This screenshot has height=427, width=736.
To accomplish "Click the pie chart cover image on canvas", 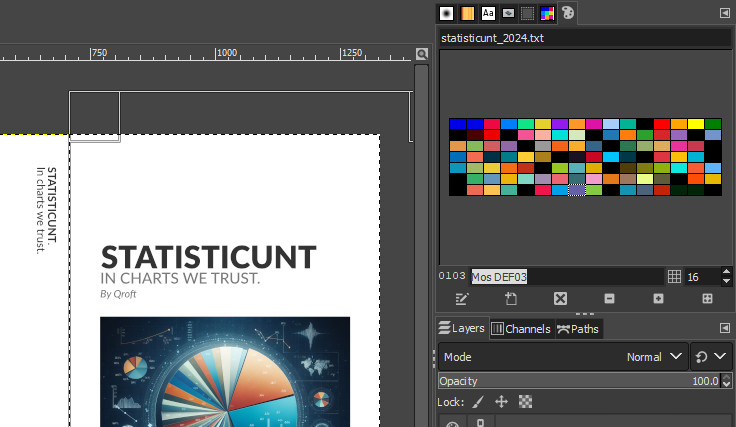I will click(225, 372).
